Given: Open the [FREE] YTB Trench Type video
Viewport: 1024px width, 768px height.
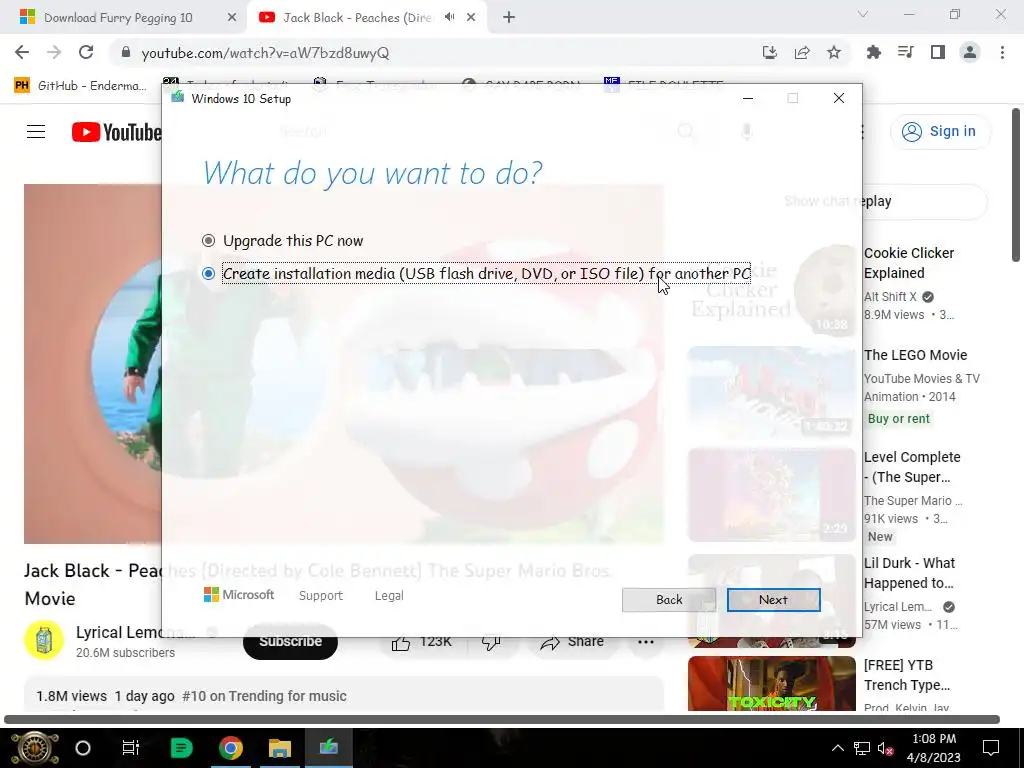Looking at the screenshot, I should [x=906, y=675].
